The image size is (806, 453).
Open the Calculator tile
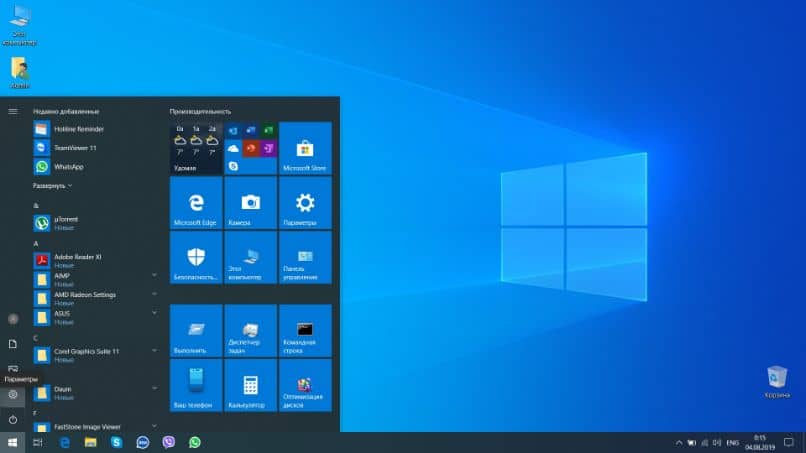point(250,385)
